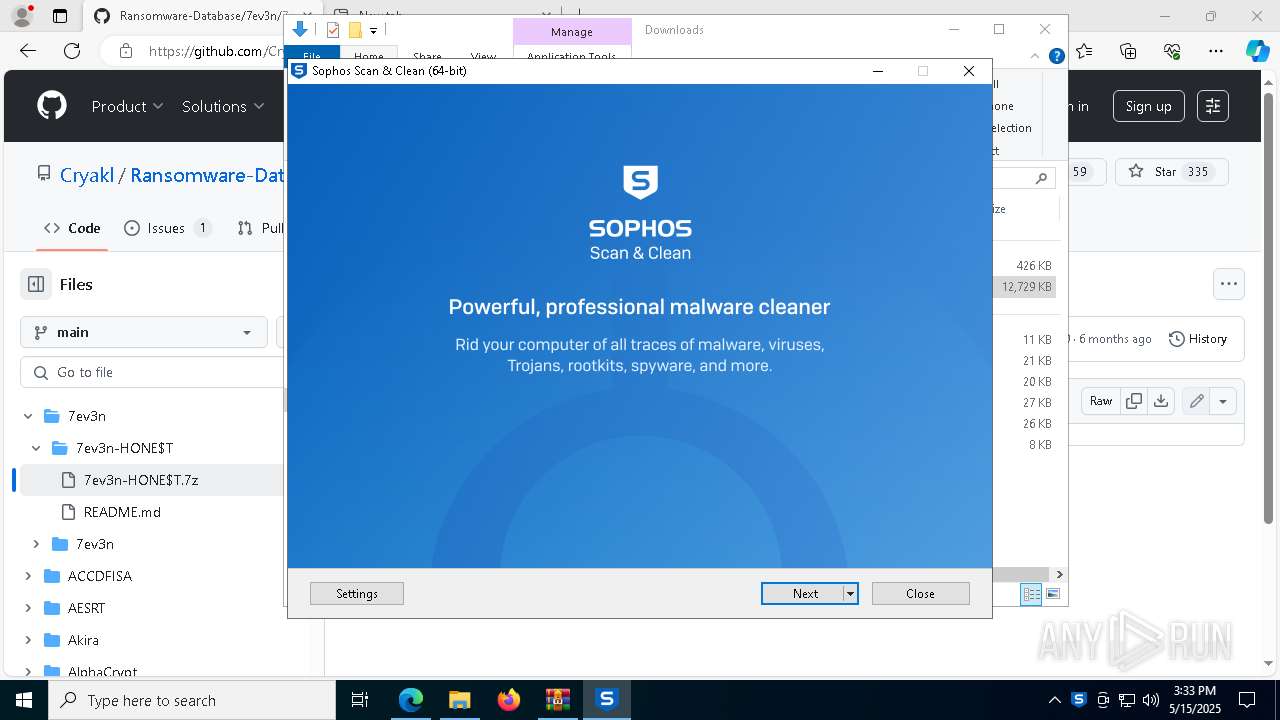1280x720 pixels.
Task: Expand the Akira folder
Action: coord(28,640)
